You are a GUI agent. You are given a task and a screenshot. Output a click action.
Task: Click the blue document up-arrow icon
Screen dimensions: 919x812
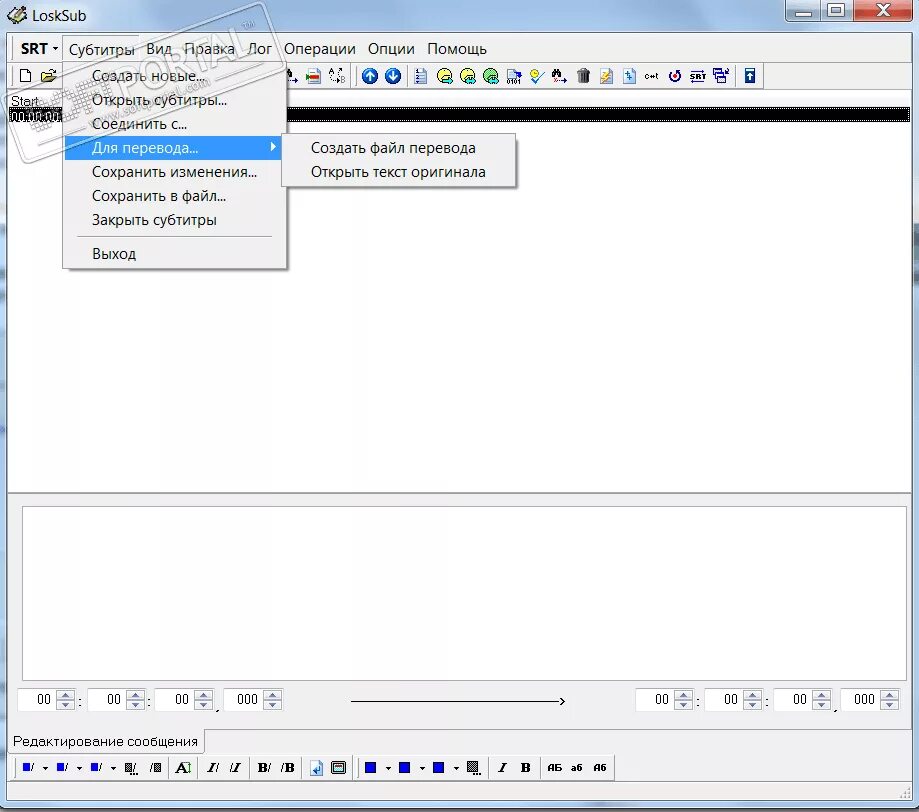pos(750,76)
